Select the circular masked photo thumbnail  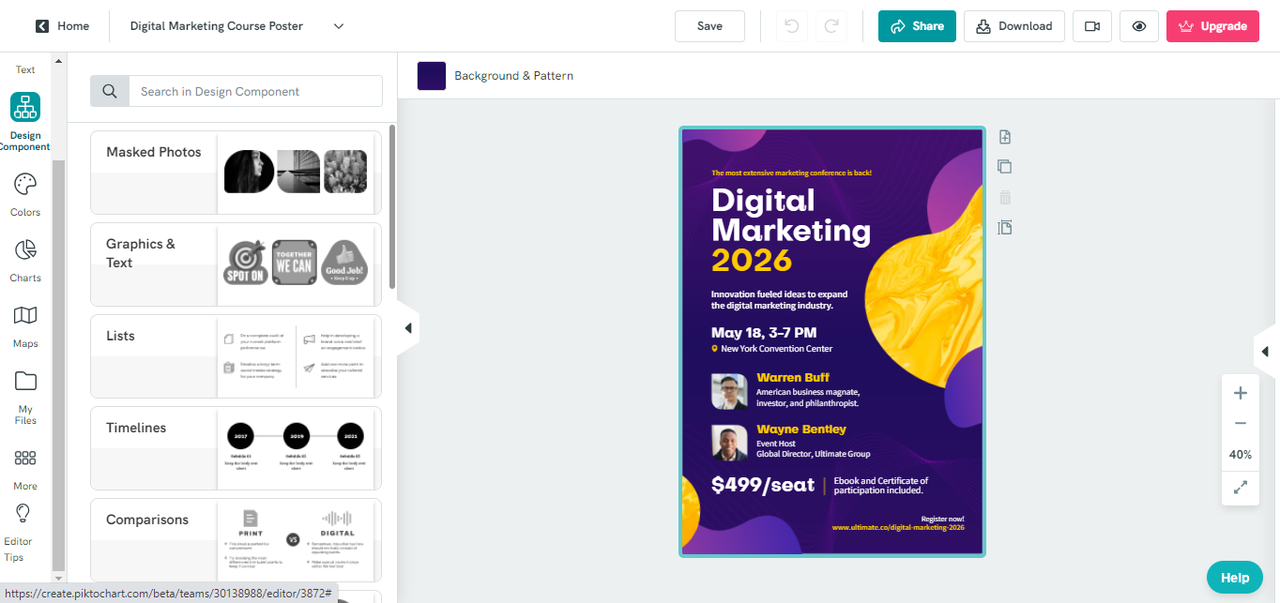tap(248, 171)
